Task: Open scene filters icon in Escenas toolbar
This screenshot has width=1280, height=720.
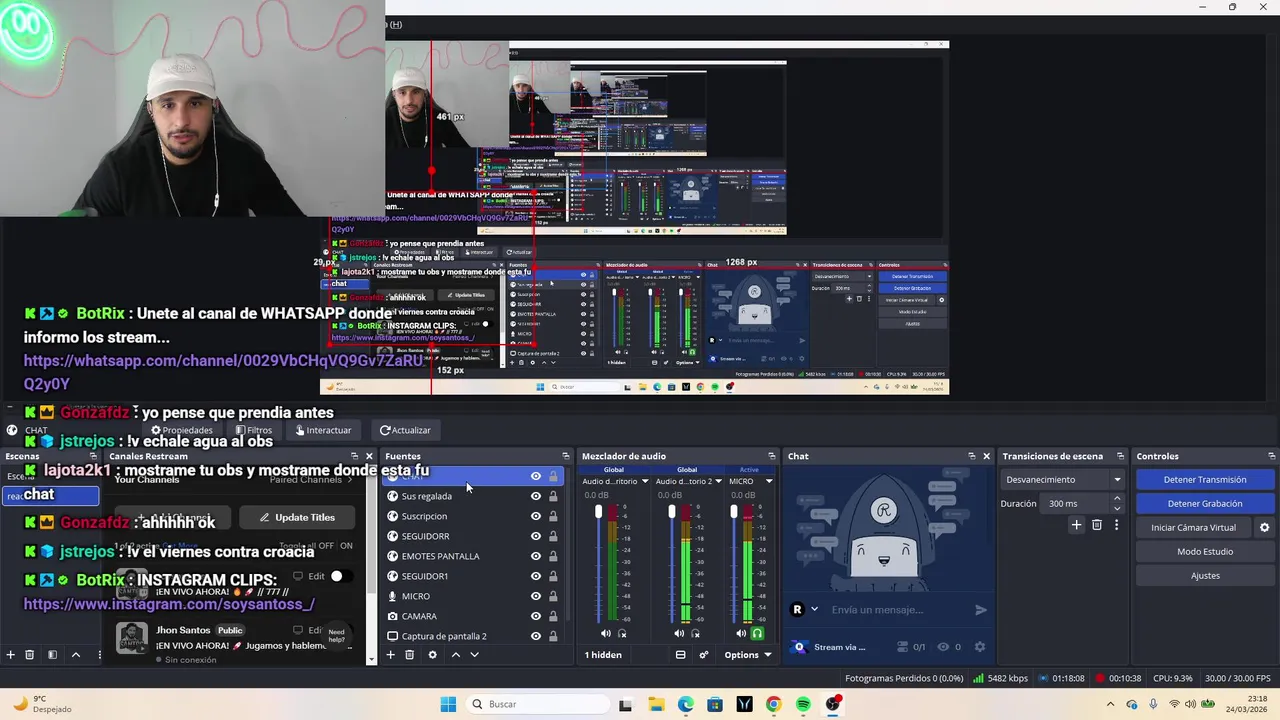Action: [52, 655]
